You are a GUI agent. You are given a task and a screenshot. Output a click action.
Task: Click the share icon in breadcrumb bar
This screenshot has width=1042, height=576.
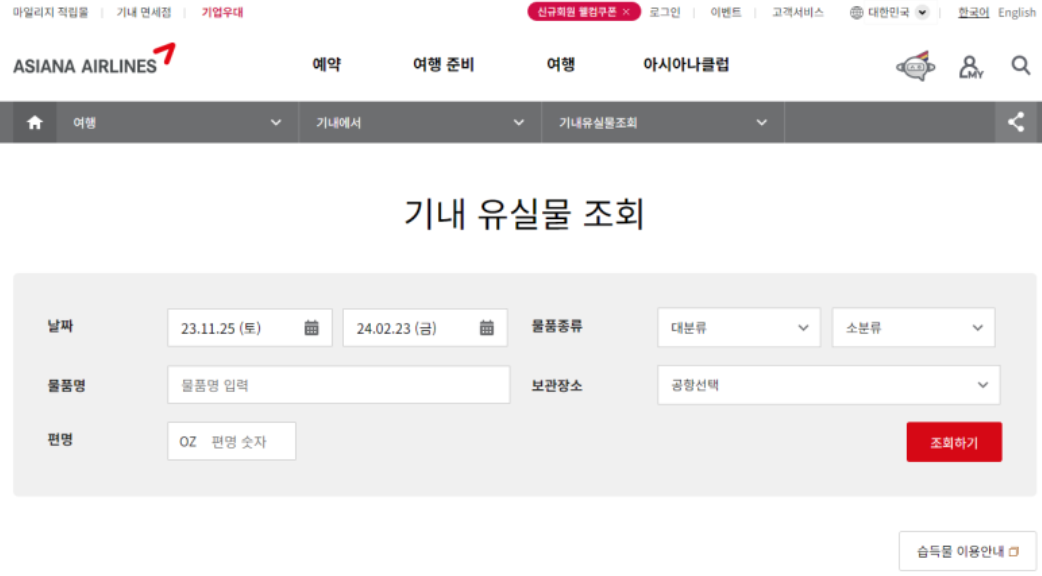point(1015,122)
